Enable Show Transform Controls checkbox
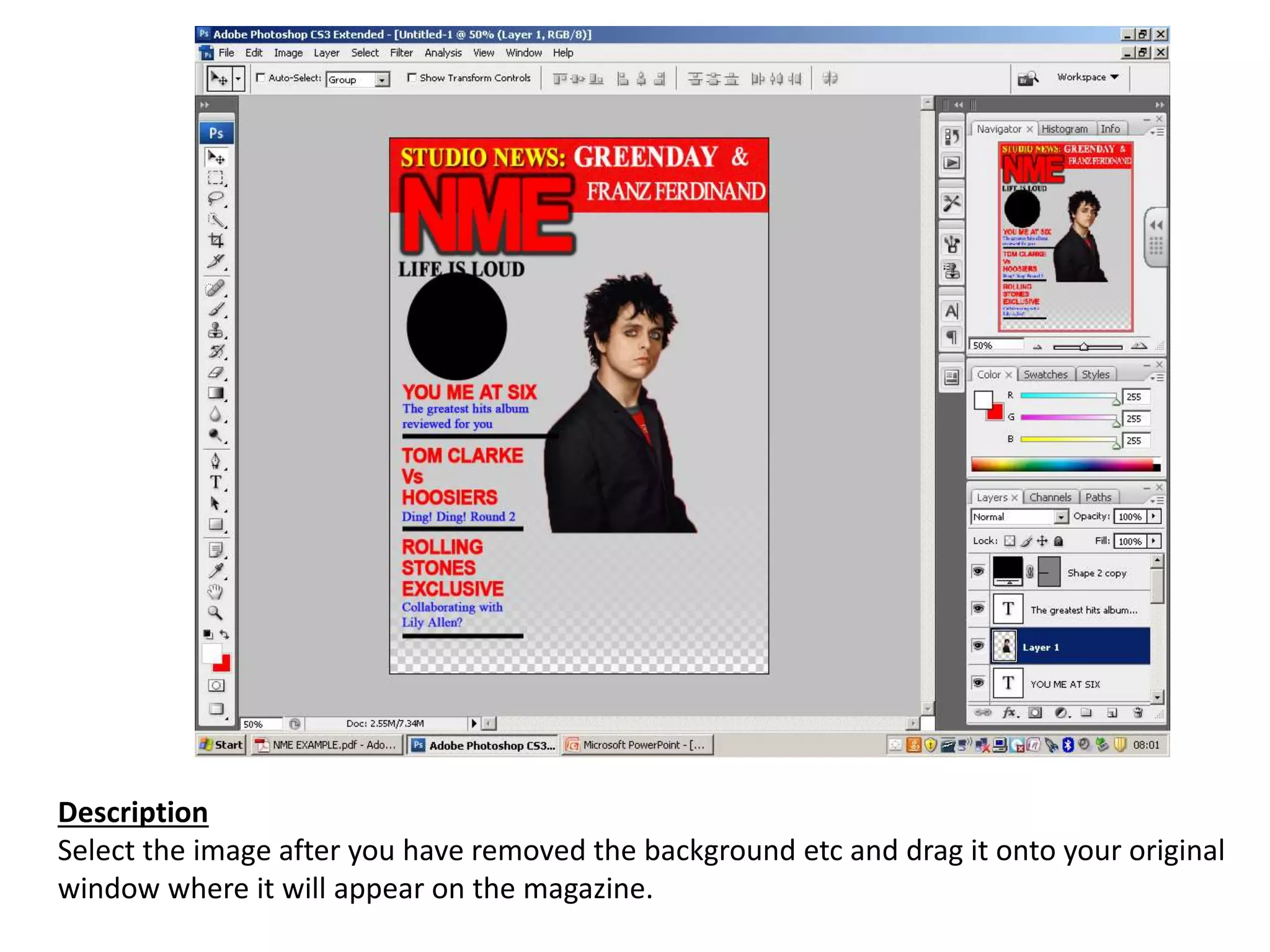The image size is (1270, 952). pos(411,77)
